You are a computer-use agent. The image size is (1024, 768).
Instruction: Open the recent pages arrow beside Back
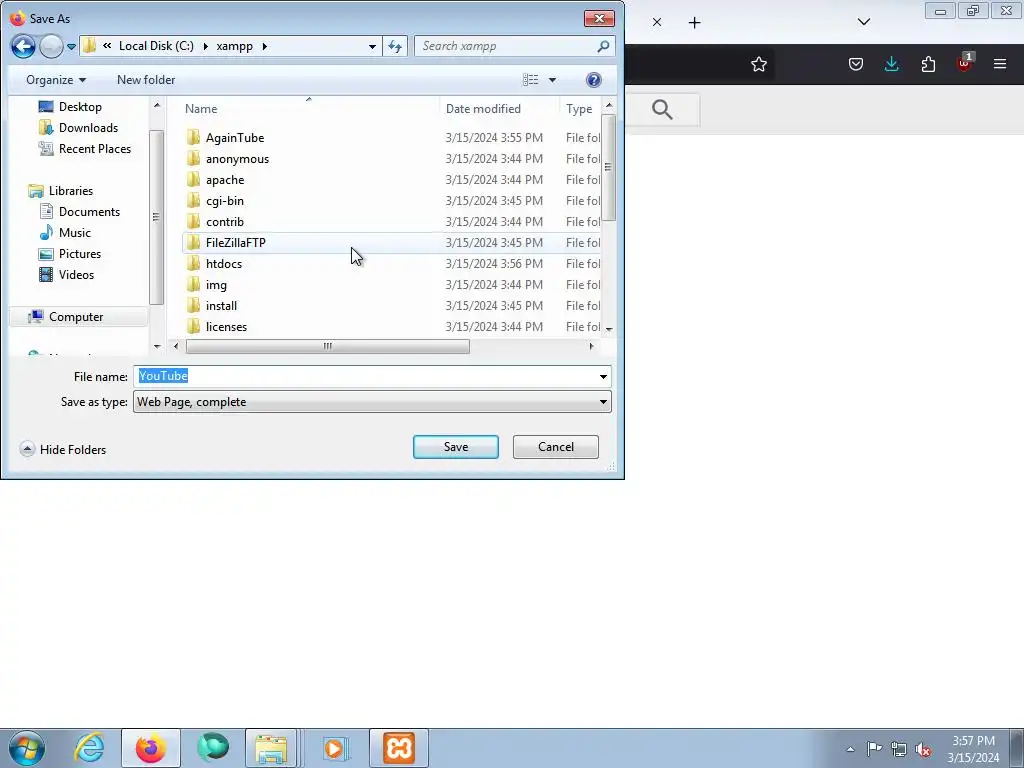[x=71, y=46]
